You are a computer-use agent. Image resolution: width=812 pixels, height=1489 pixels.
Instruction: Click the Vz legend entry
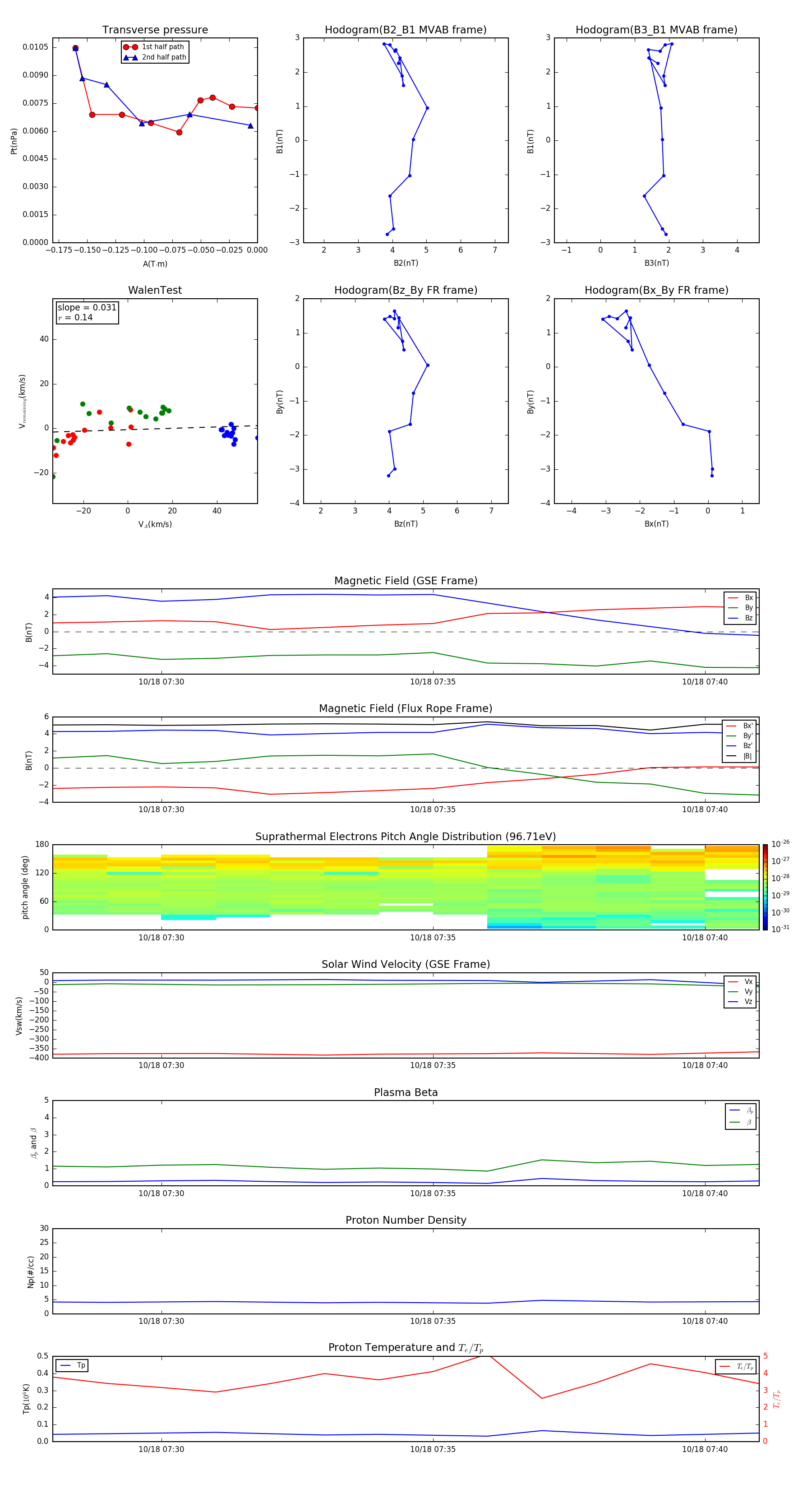click(x=740, y=1002)
